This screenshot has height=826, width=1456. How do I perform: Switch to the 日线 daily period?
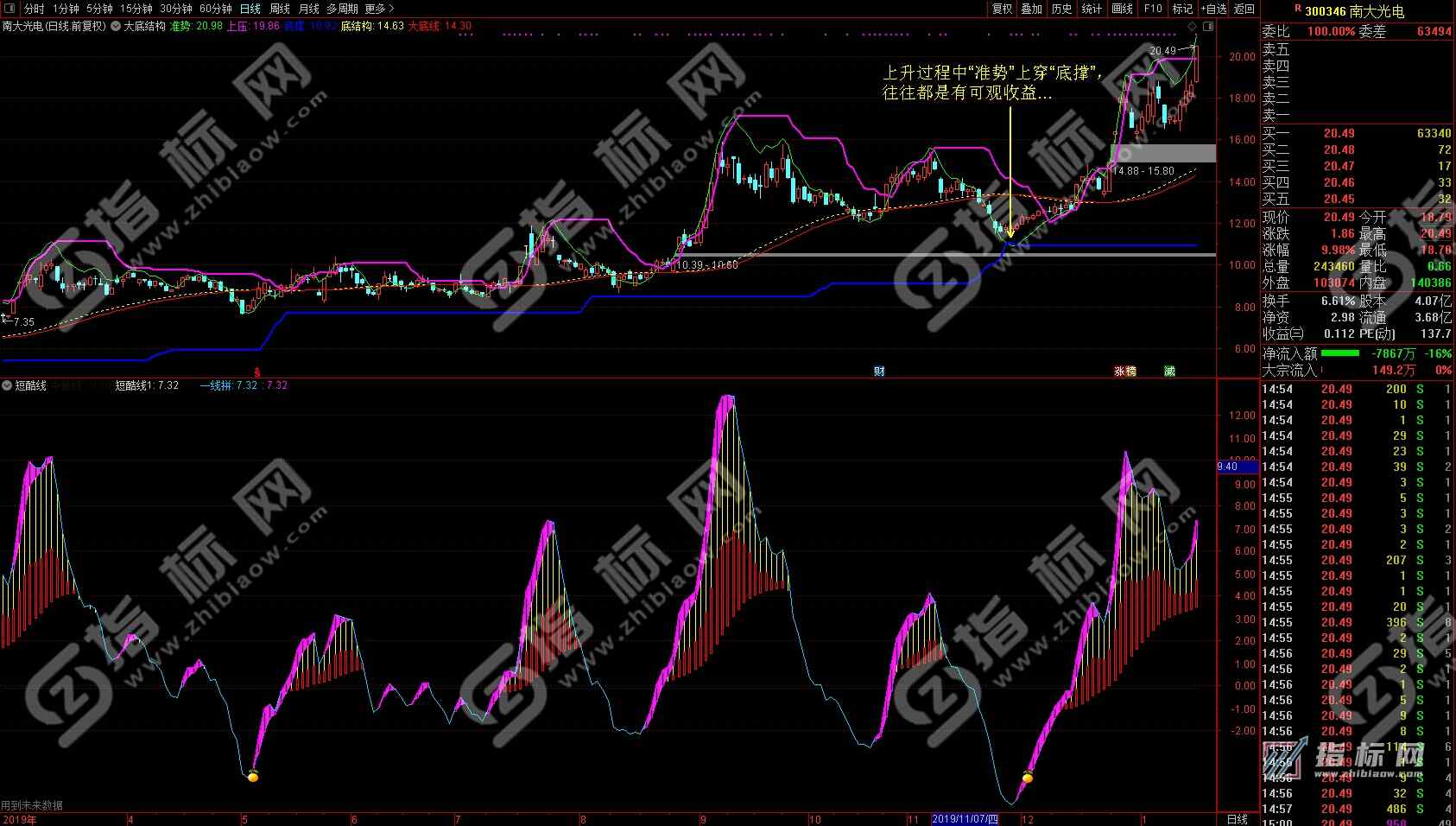coord(250,9)
